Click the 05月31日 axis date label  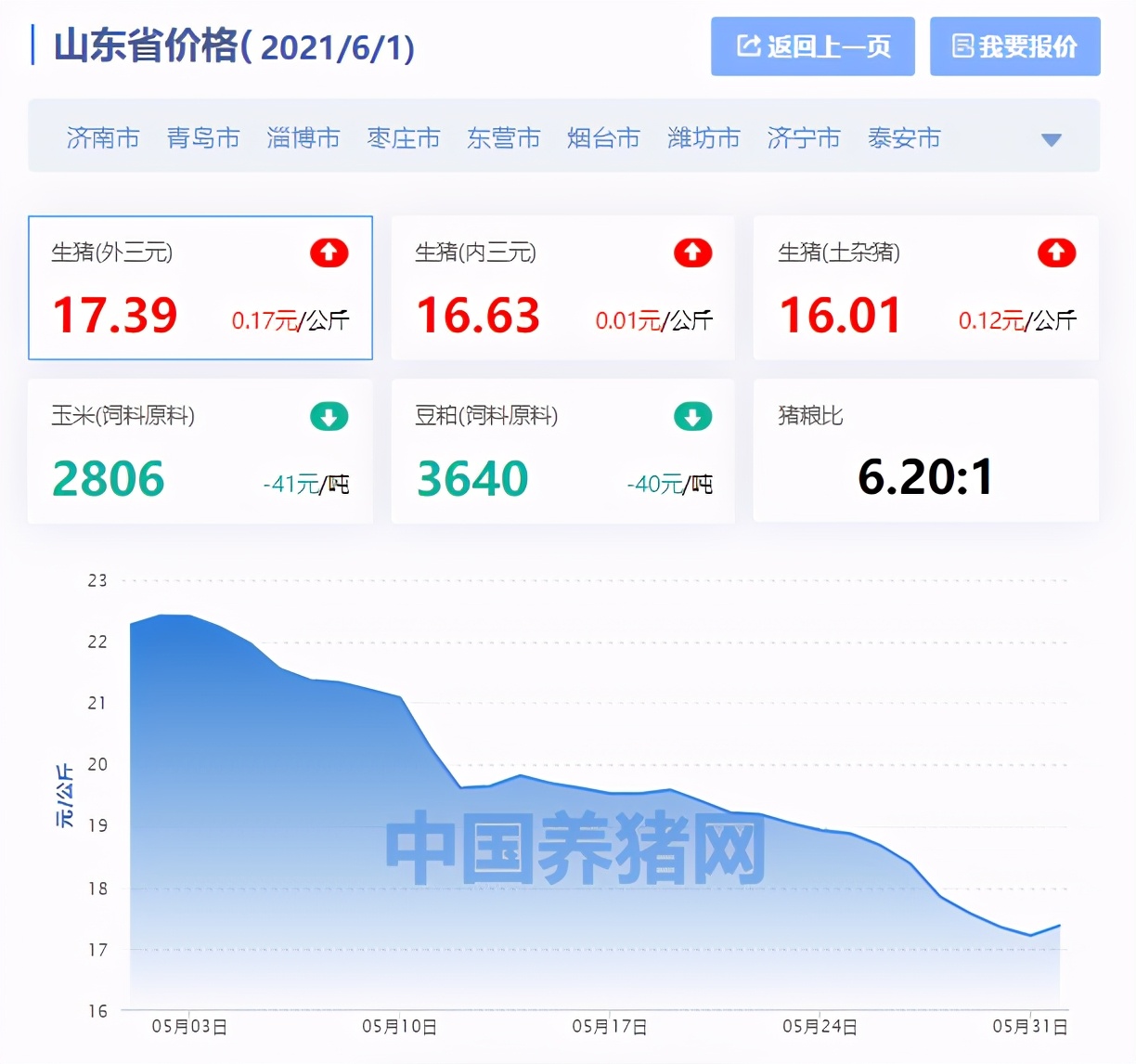pos(1030,1027)
